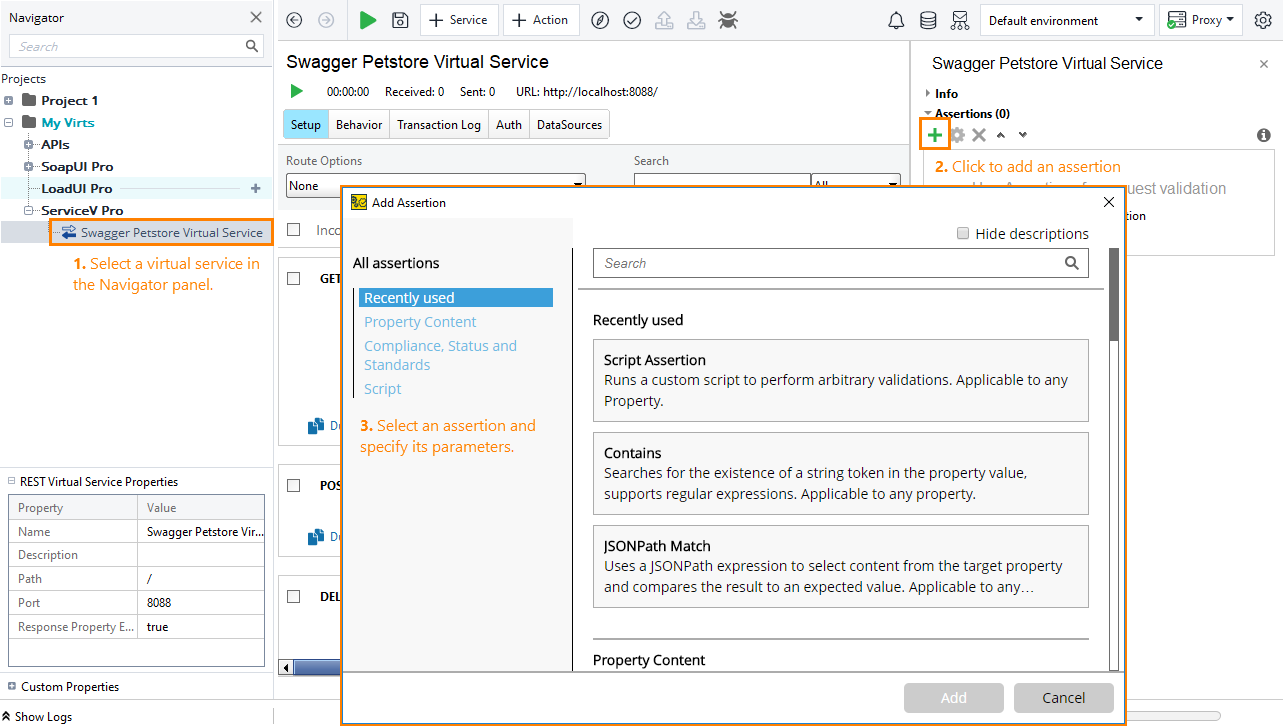Viewport: 1283px width, 727px height.
Task: Click the upload tray icon in toolbar
Action: [664, 20]
